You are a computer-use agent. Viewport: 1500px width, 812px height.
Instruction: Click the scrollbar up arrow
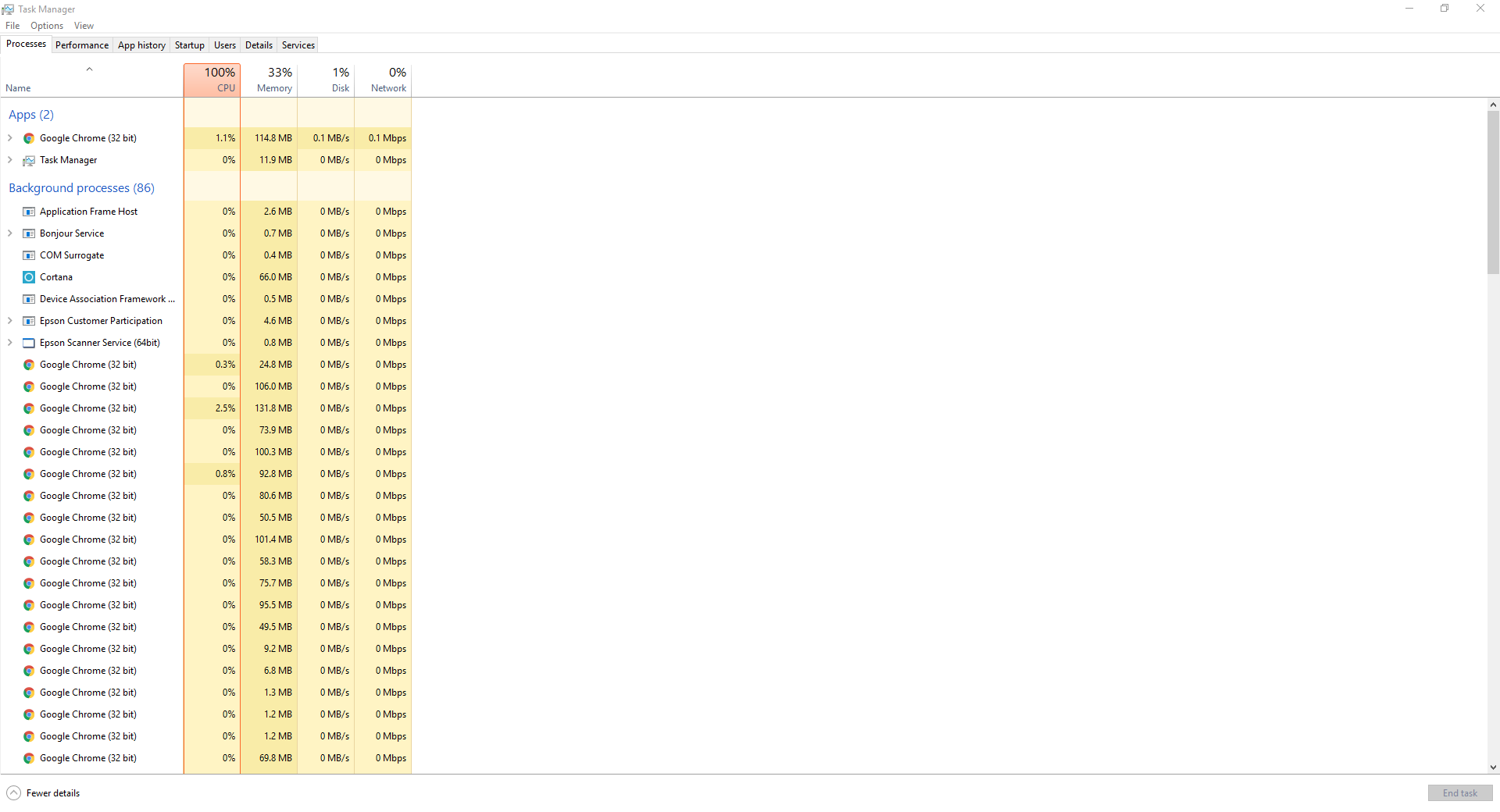tap(1493, 105)
